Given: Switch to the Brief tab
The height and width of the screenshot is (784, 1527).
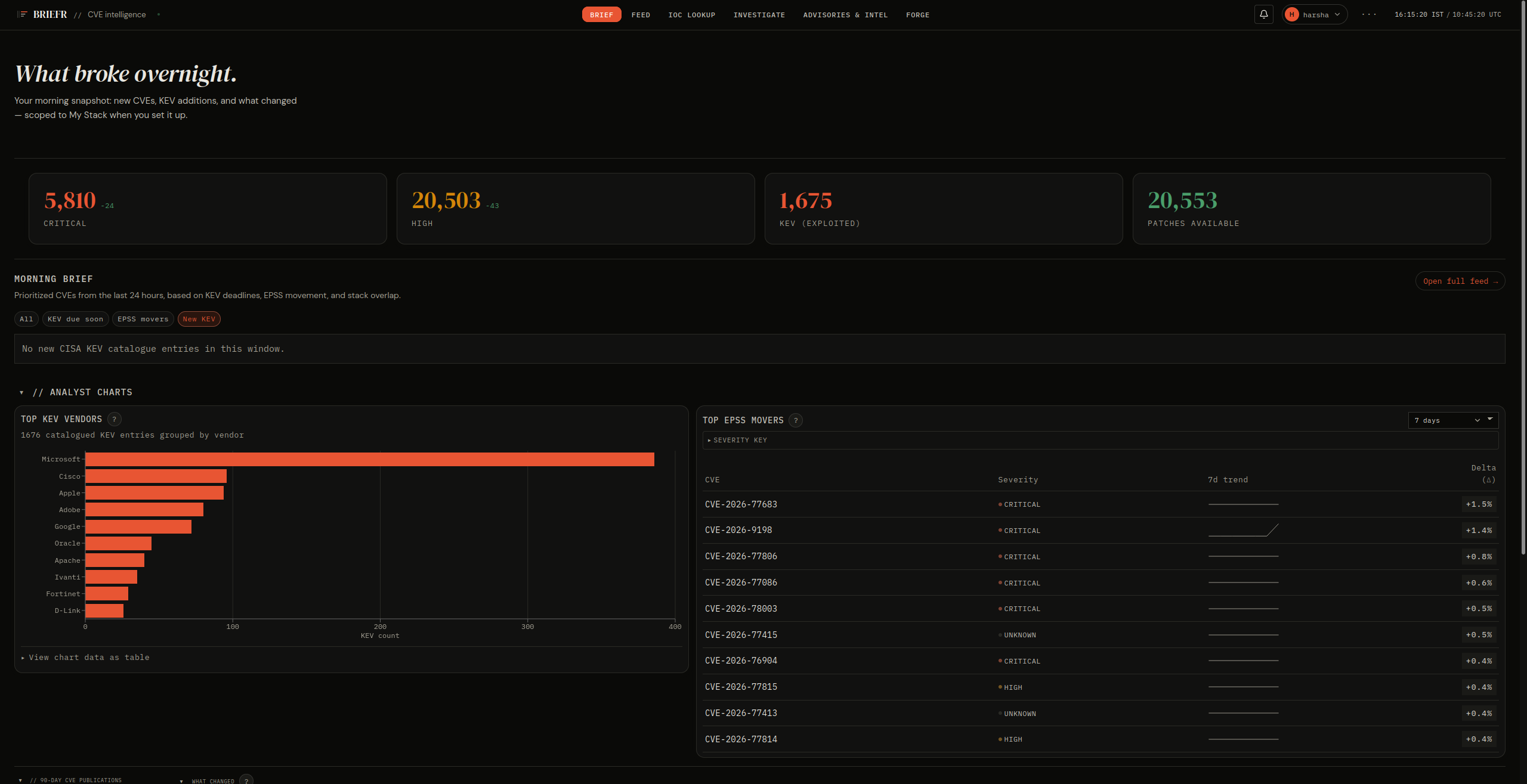Looking at the screenshot, I should click(601, 14).
